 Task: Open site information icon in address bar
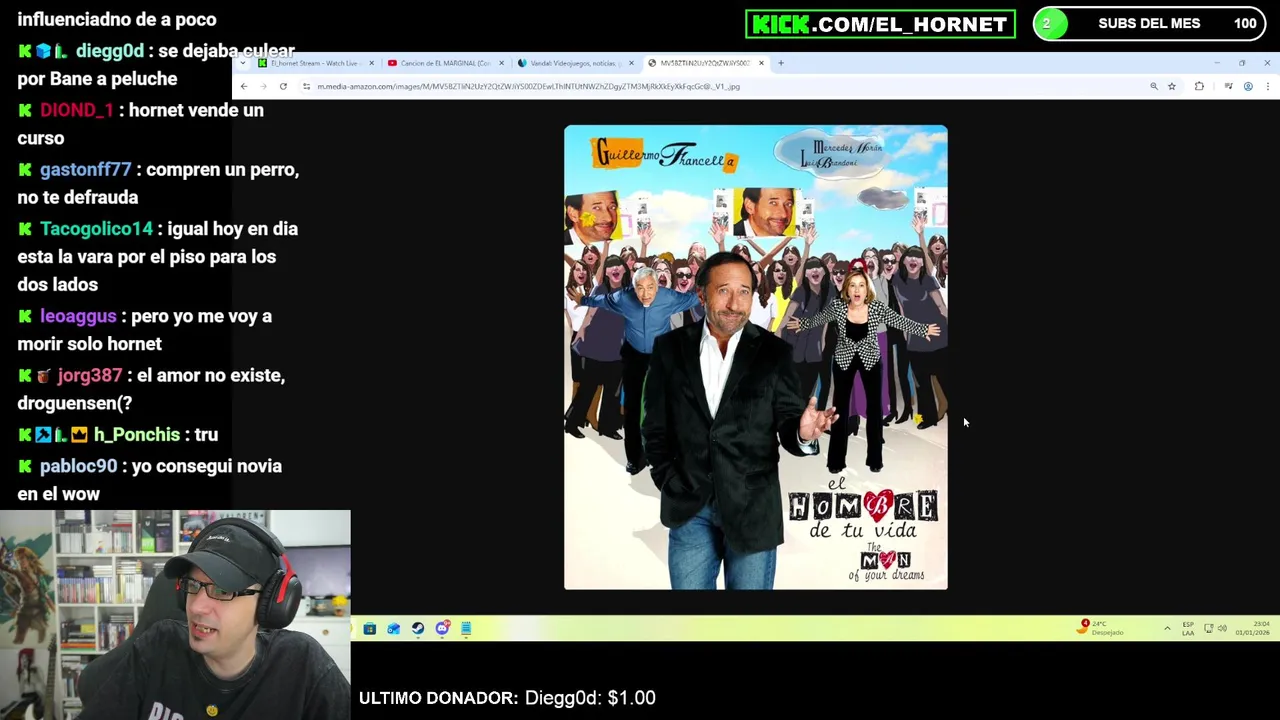coord(306,86)
